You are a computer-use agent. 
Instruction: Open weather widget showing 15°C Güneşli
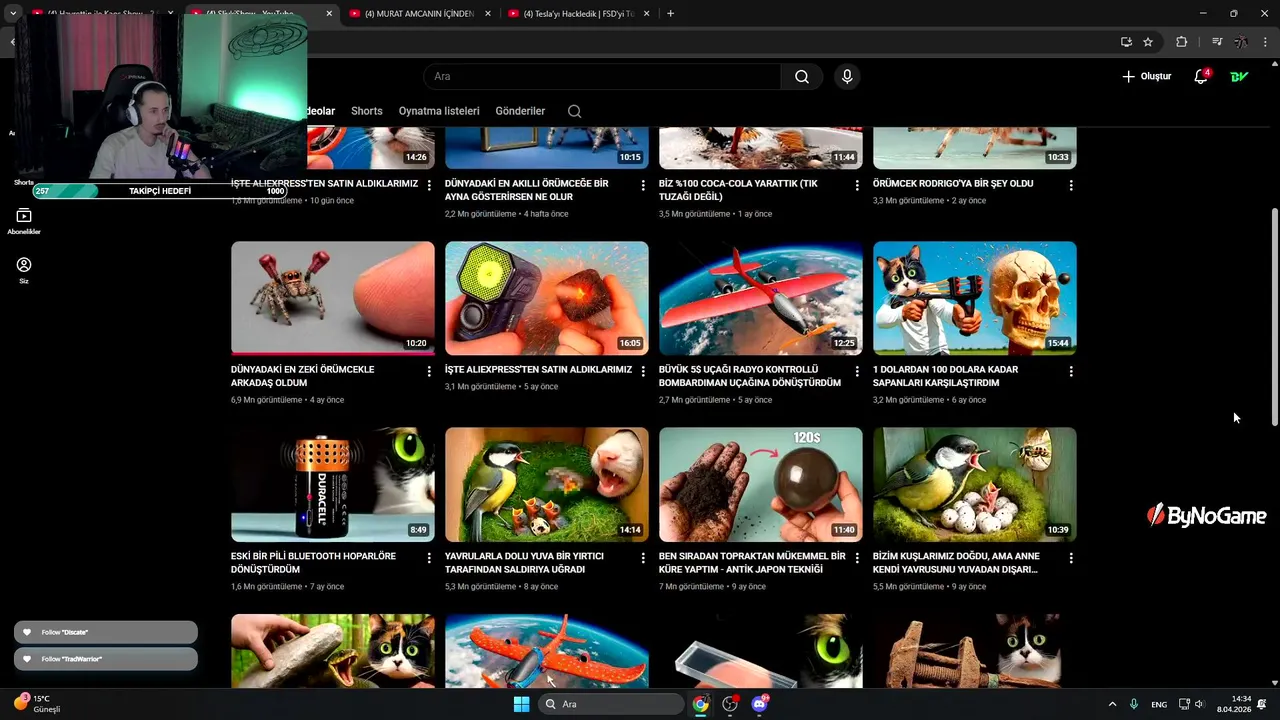click(x=37, y=704)
